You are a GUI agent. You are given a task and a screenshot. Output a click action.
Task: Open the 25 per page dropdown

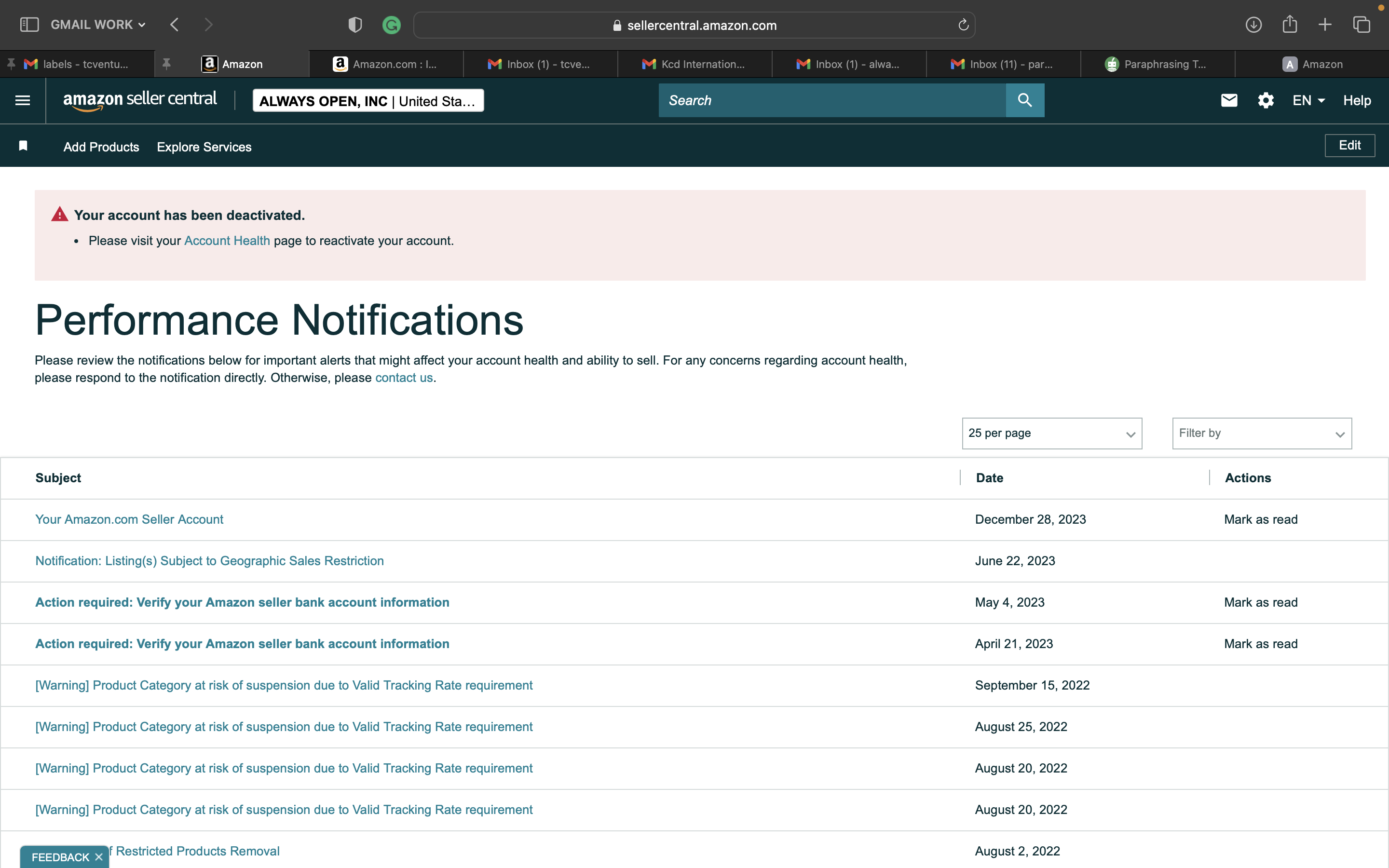[x=1051, y=434]
